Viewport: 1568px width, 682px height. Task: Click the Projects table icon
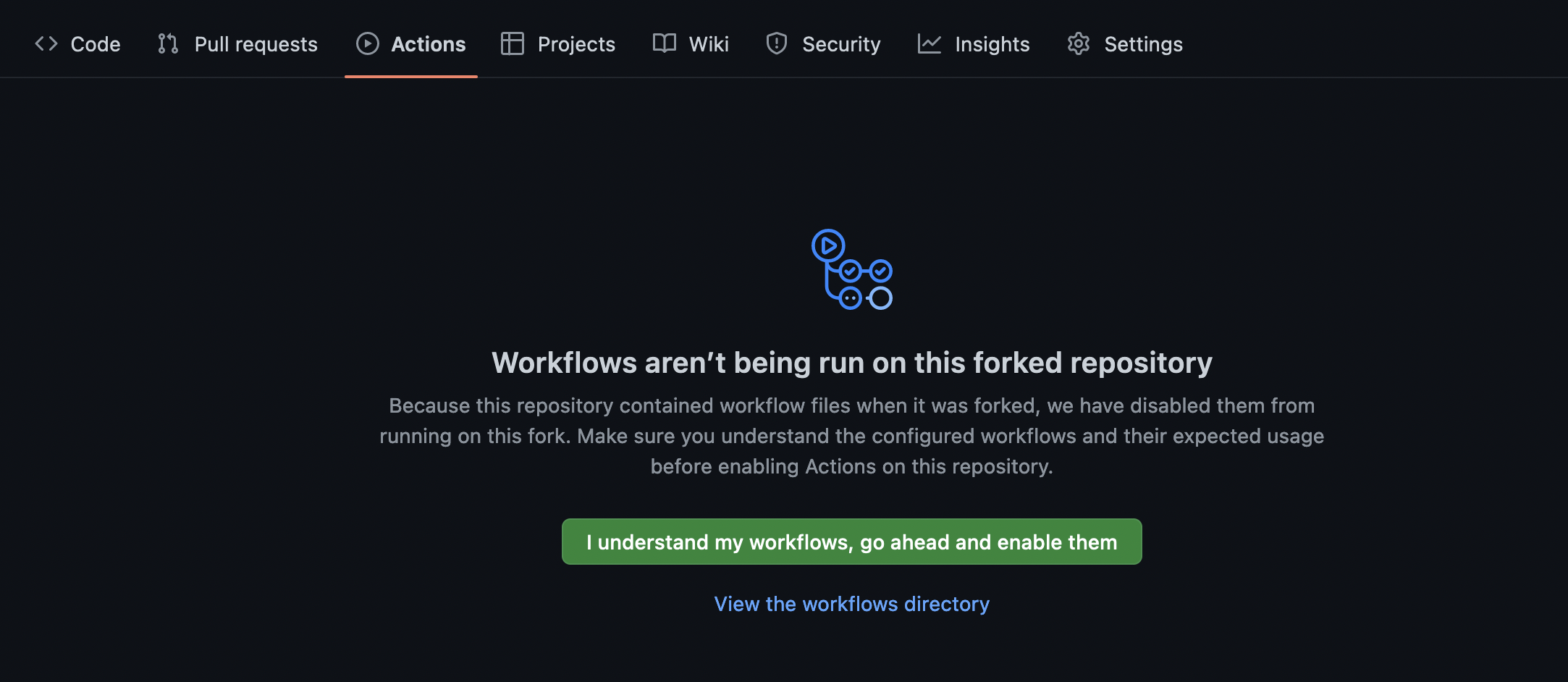512,44
